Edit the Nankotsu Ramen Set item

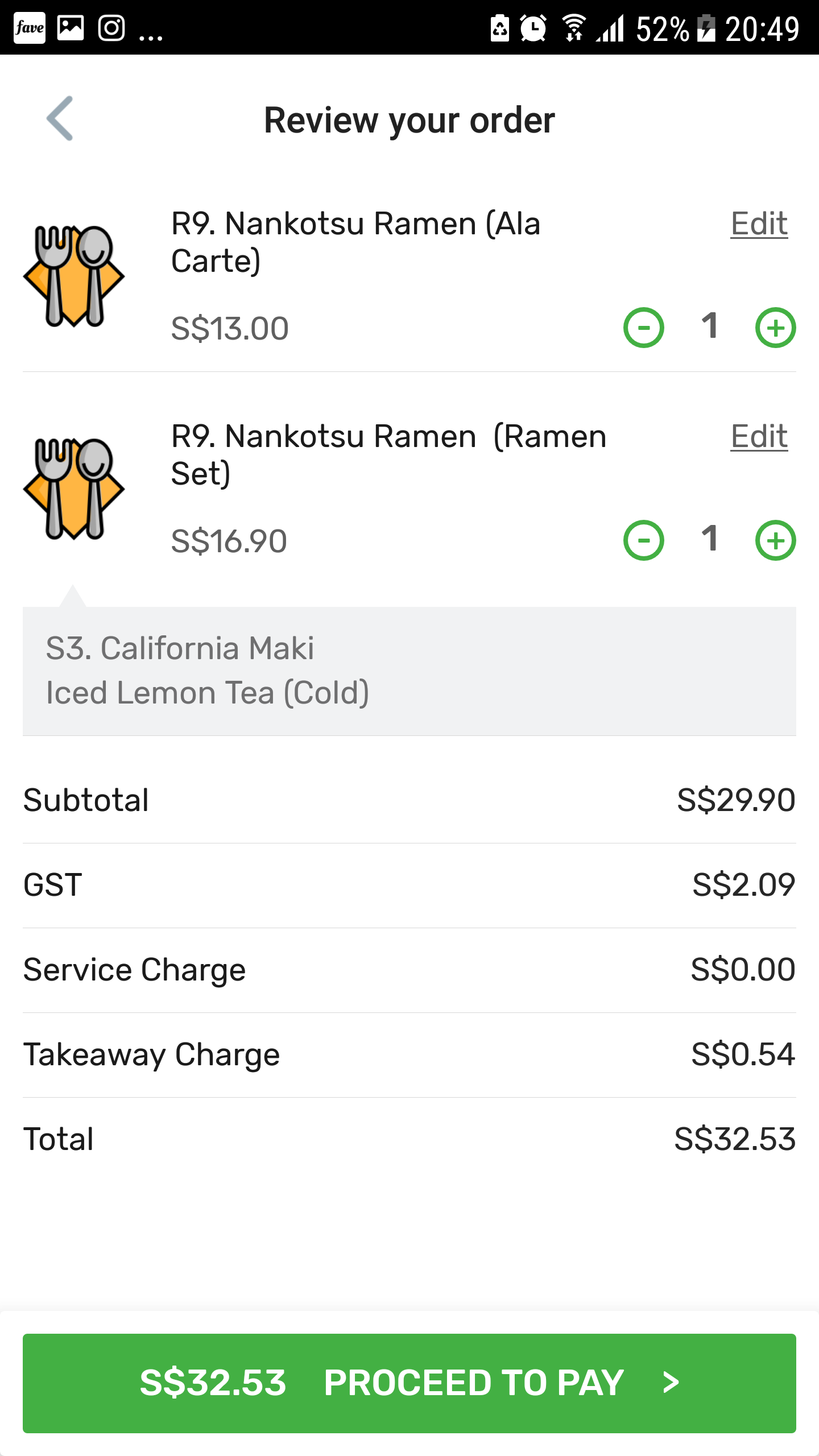759,436
